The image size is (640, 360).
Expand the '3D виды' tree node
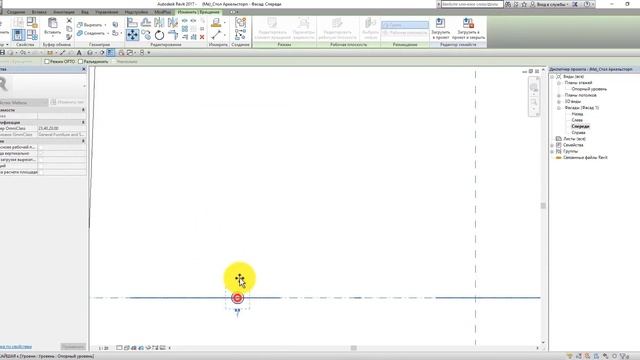tap(559, 101)
